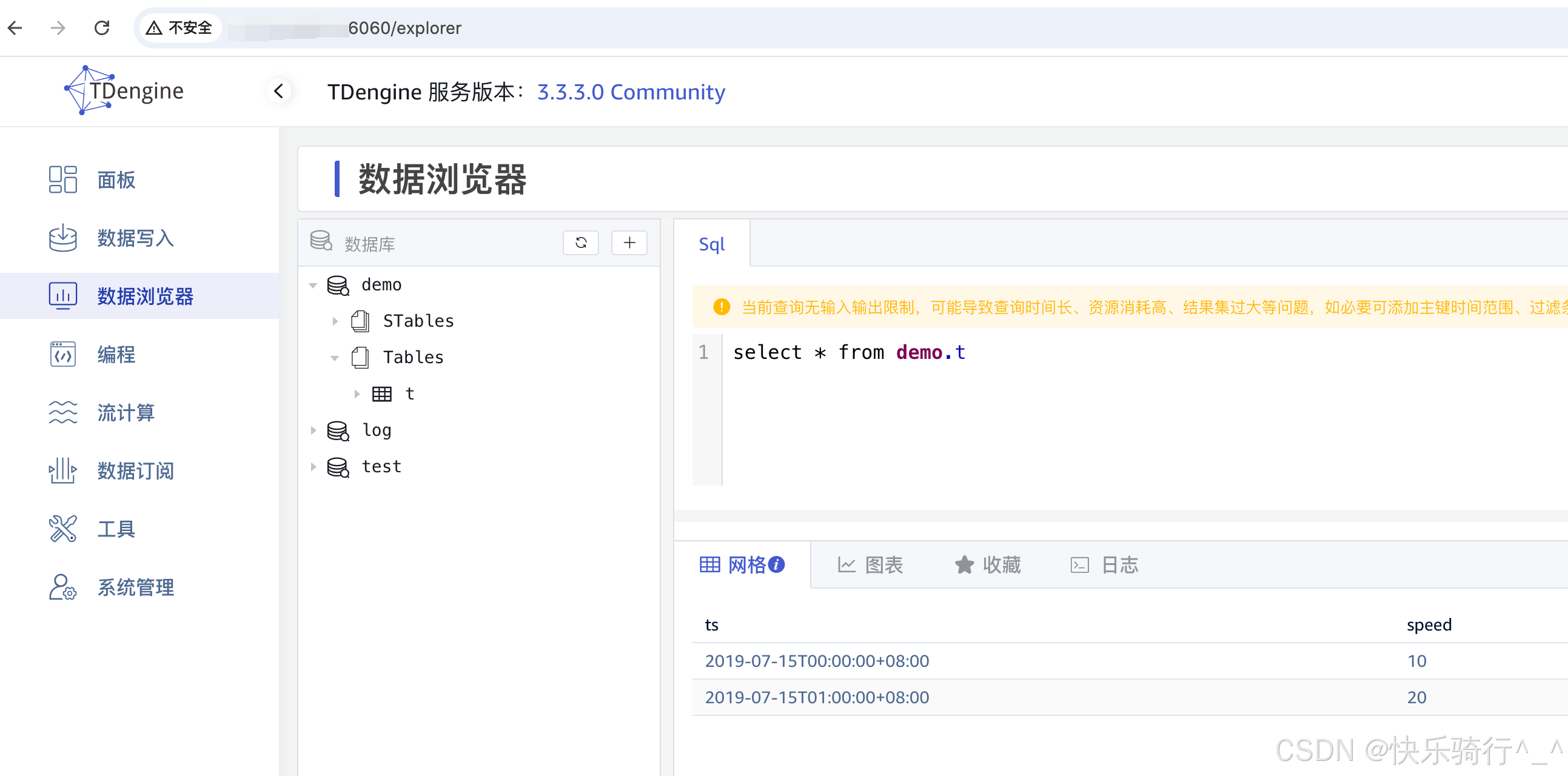Viewport: 1568px width, 776px height.
Task: Select the test database label
Action: click(x=381, y=467)
